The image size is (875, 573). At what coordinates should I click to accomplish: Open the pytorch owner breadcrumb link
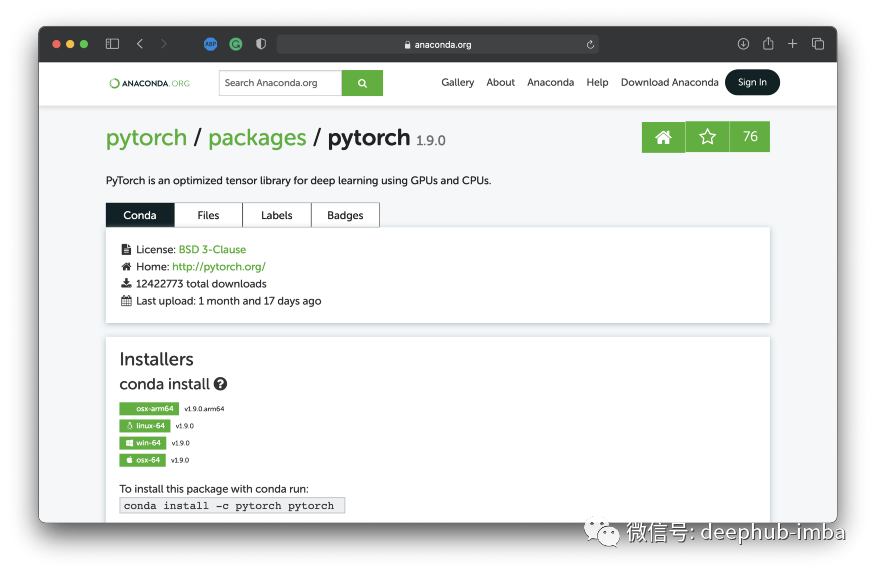[146, 138]
